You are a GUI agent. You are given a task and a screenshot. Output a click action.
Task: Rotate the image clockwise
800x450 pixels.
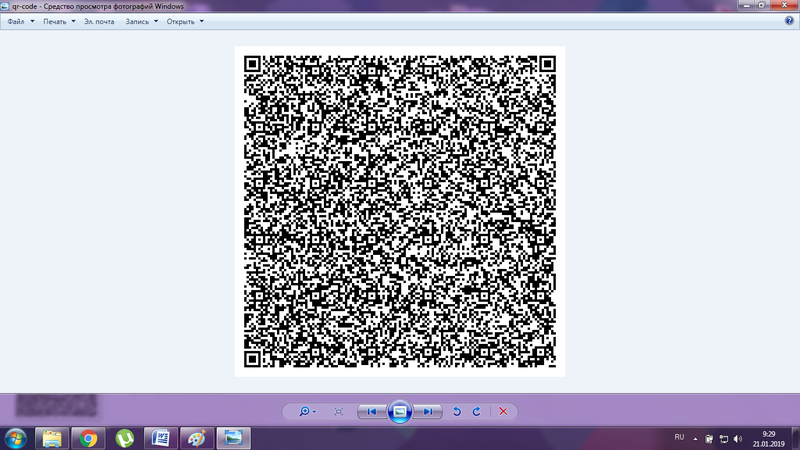click(477, 412)
